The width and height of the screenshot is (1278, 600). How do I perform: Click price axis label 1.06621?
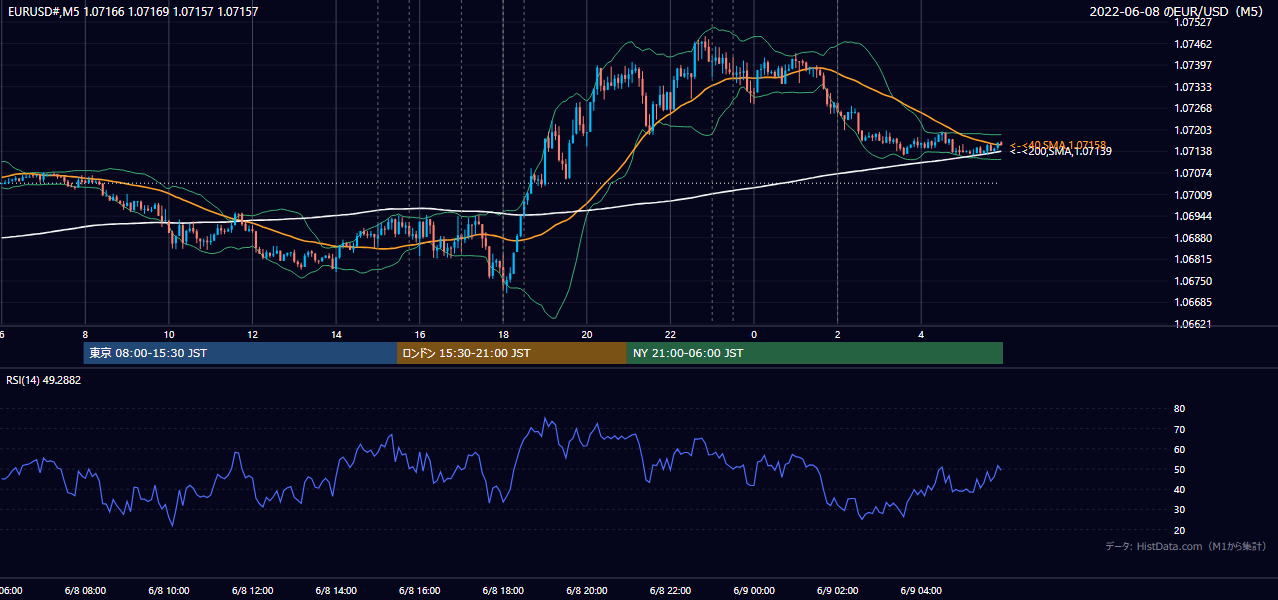coord(1193,324)
